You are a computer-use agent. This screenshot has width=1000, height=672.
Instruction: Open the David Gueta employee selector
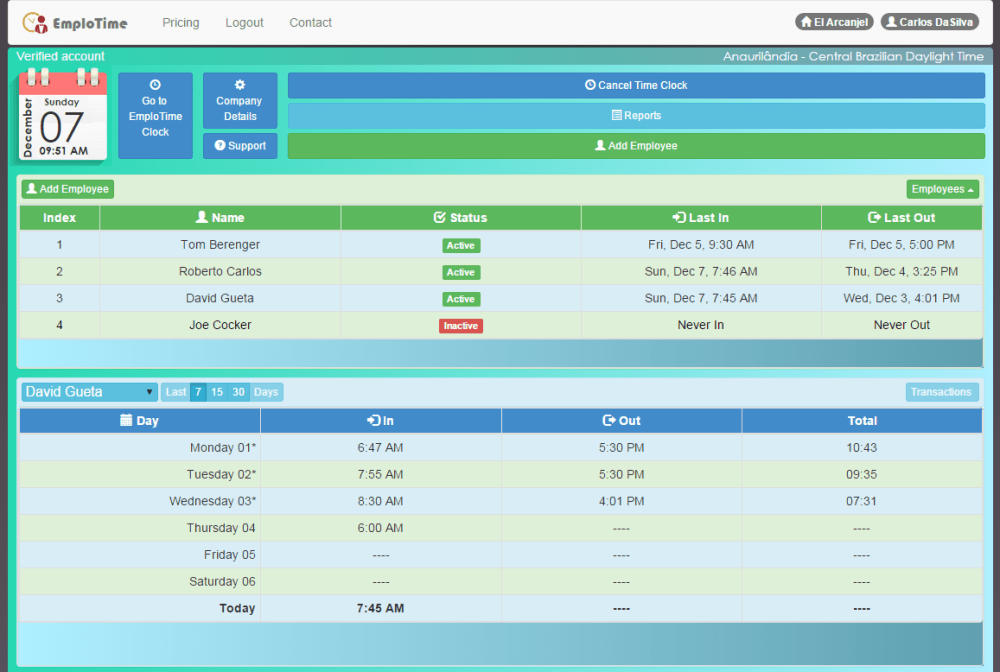pos(88,392)
